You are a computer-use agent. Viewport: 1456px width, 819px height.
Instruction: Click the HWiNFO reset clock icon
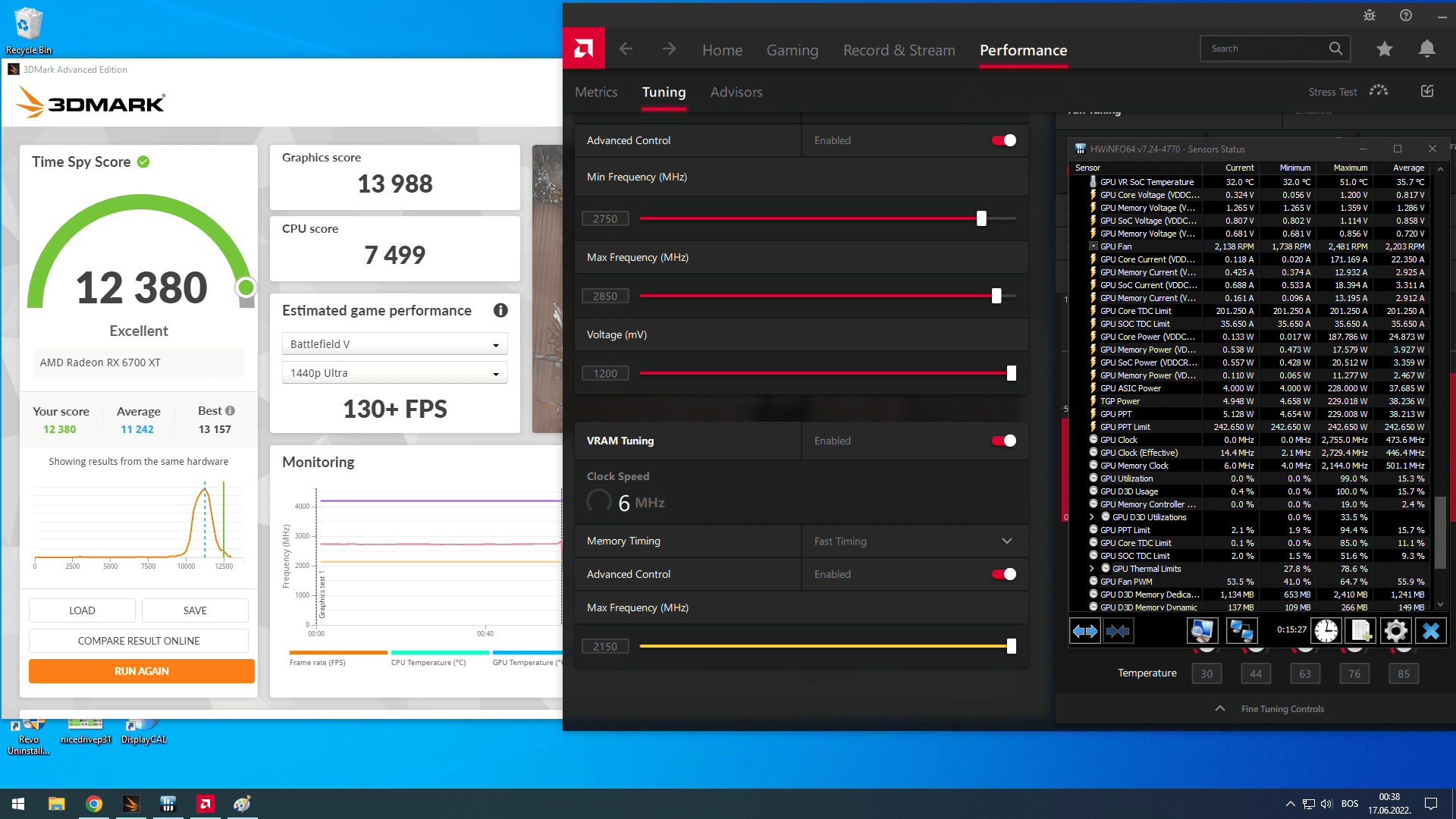tap(1326, 631)
